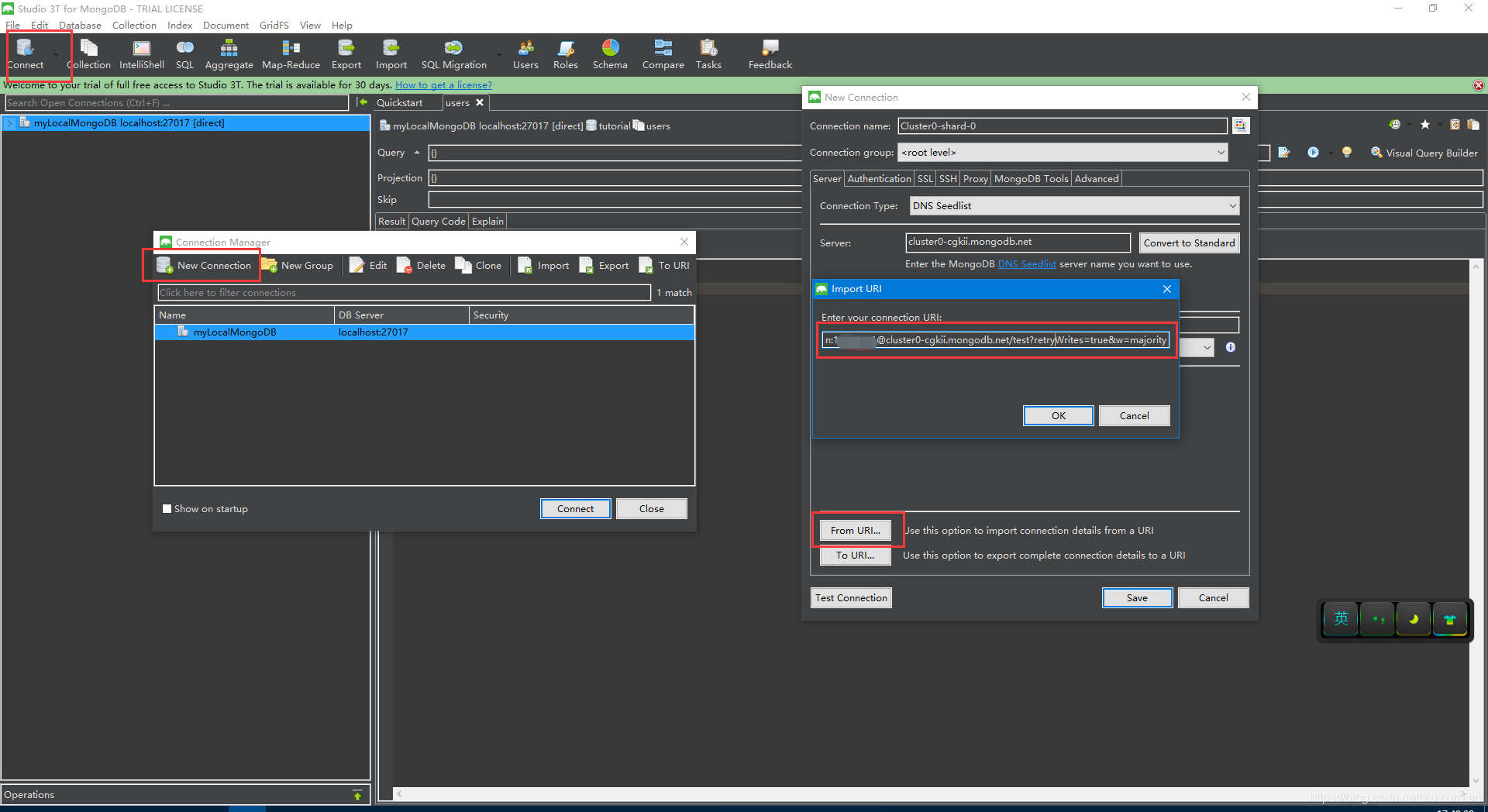
Task: Open the Users manager icon
Action: 525,54
